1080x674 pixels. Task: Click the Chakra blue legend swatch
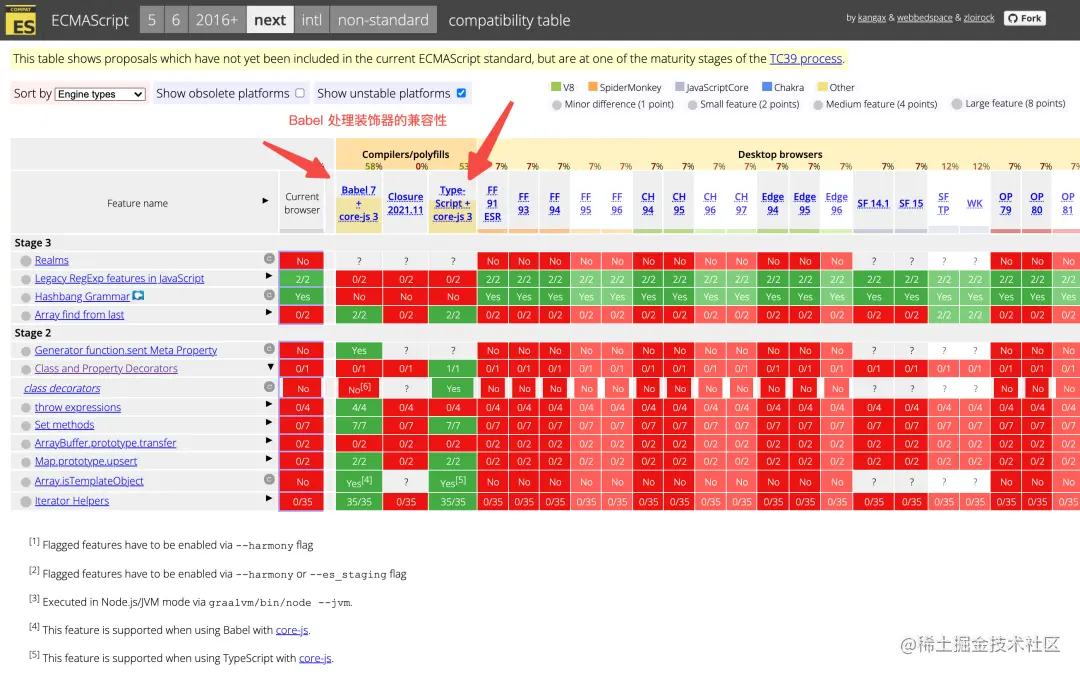[x=767, y=87]
